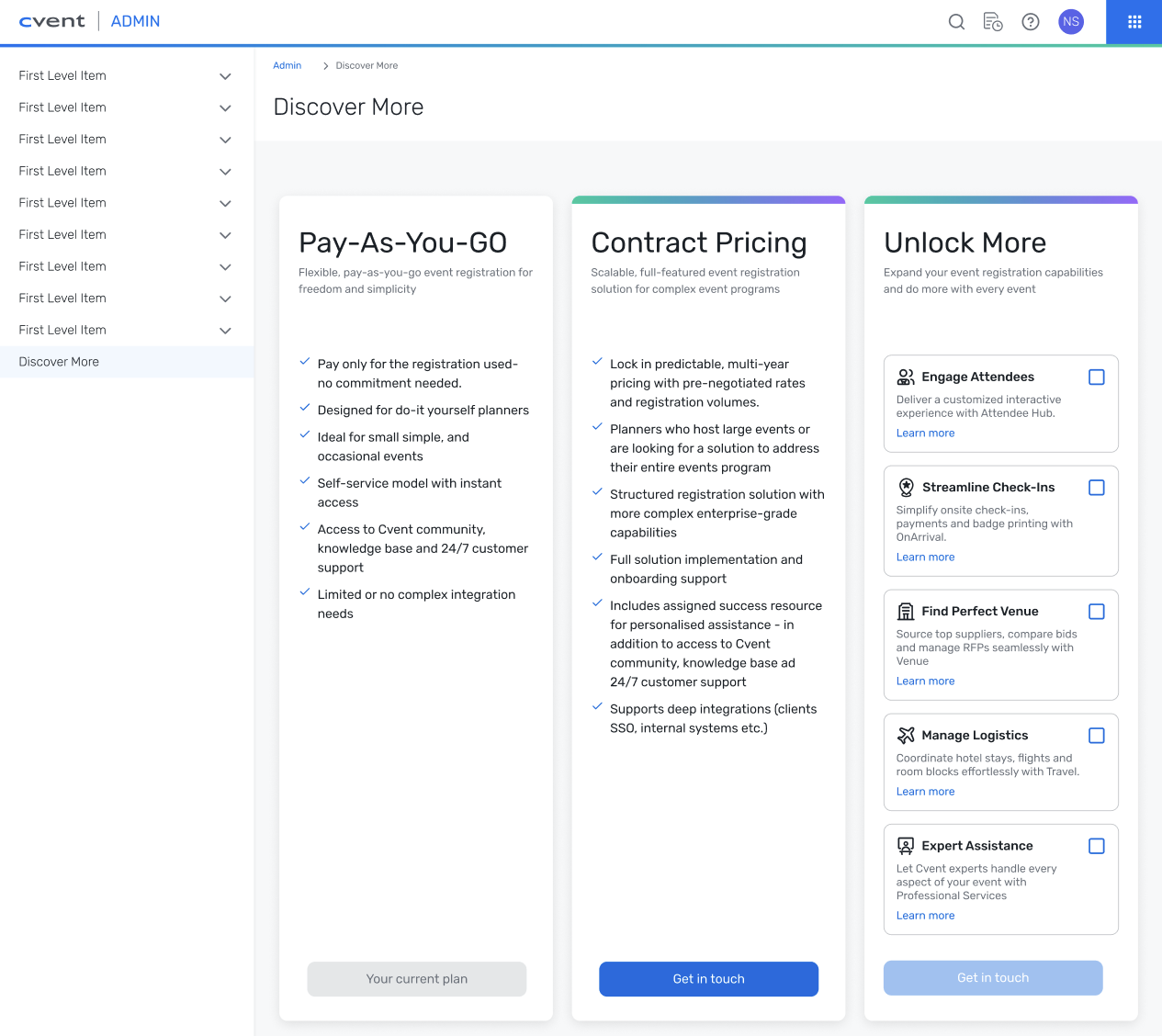Viewport: 1162px width, 1036px height.
Task: Open Learn more for Expert Assistance
Action: (925, 916)
